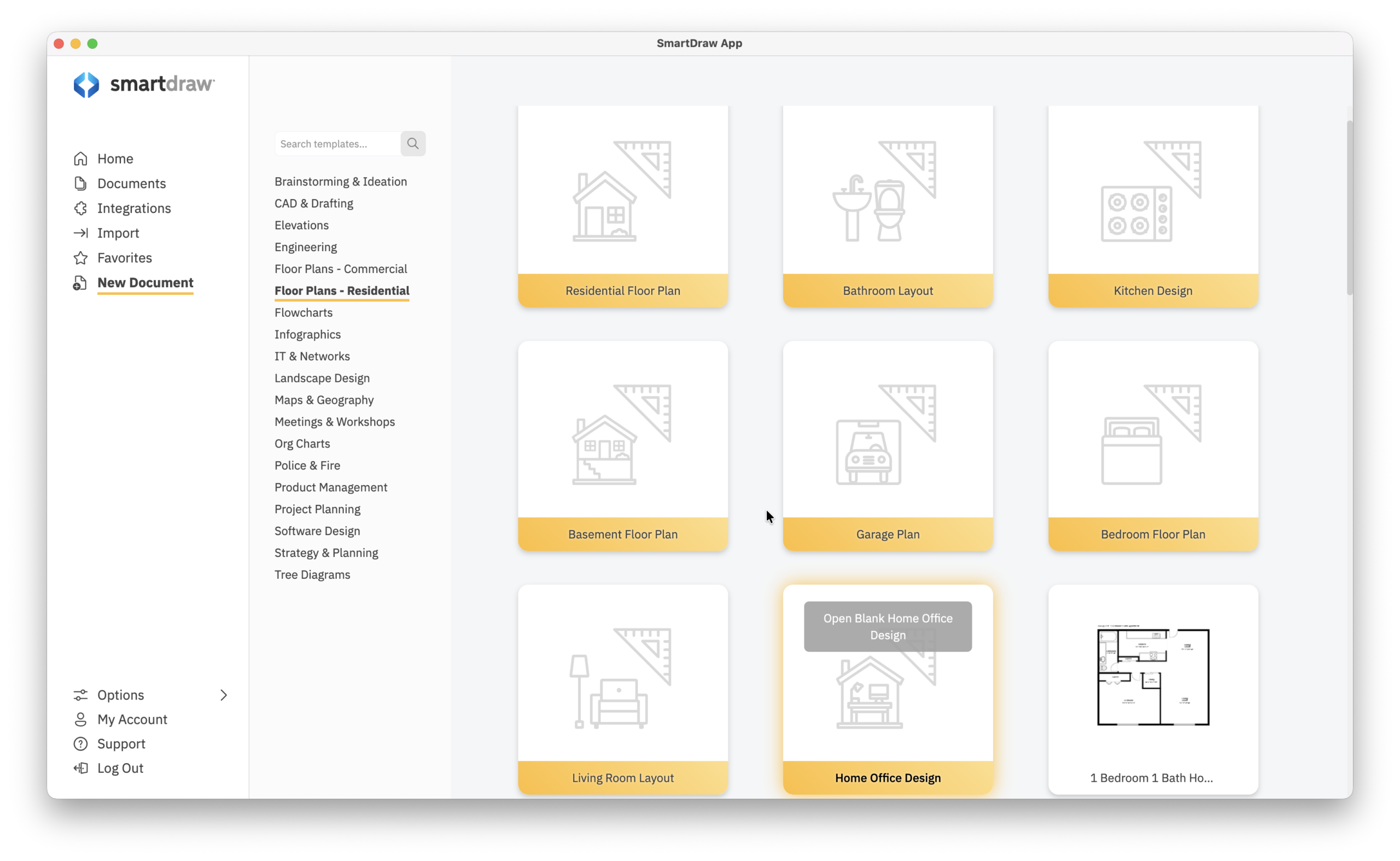Click the Bedroom Floor Plan label
Viewport: 1400px width, 861px height.
tap(1152, 534)
